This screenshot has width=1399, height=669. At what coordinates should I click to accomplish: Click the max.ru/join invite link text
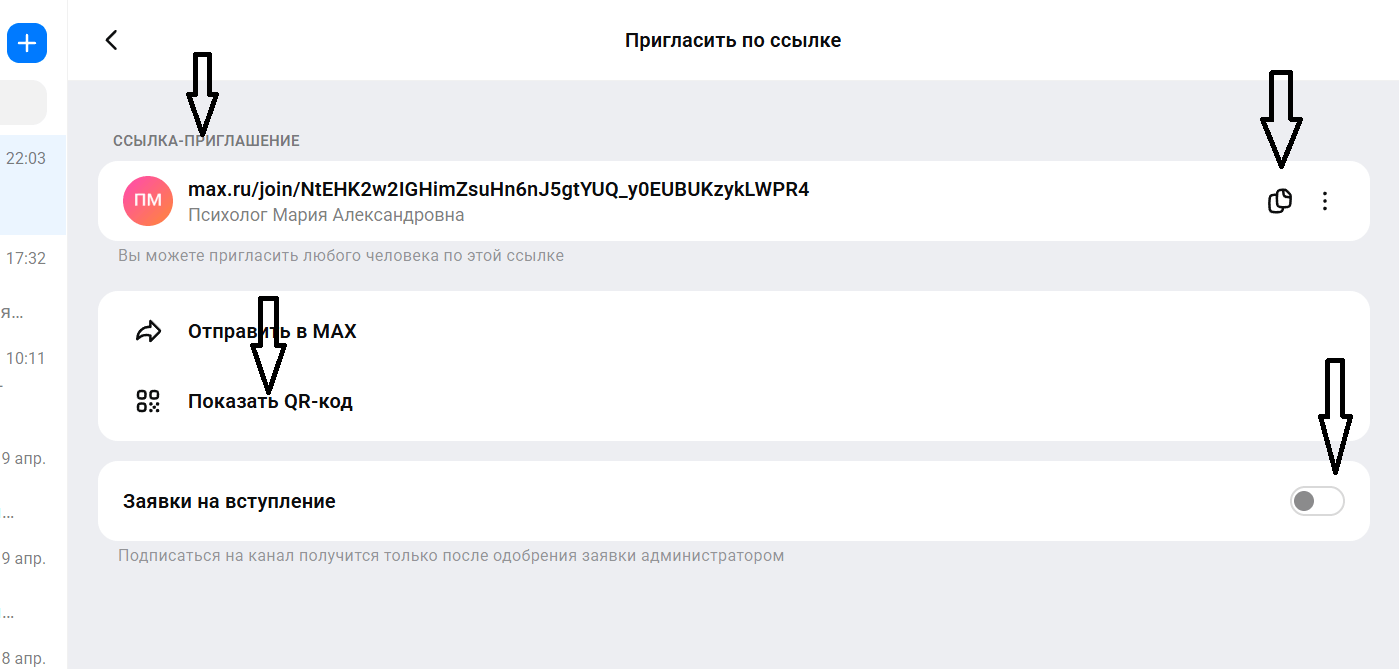[498, 189]
